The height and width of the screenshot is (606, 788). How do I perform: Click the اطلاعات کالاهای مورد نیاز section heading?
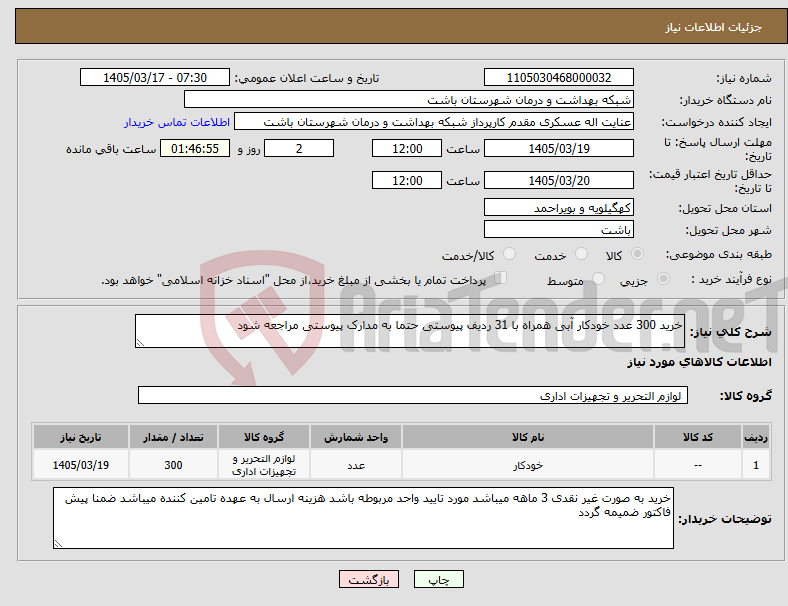click(699, 362)
